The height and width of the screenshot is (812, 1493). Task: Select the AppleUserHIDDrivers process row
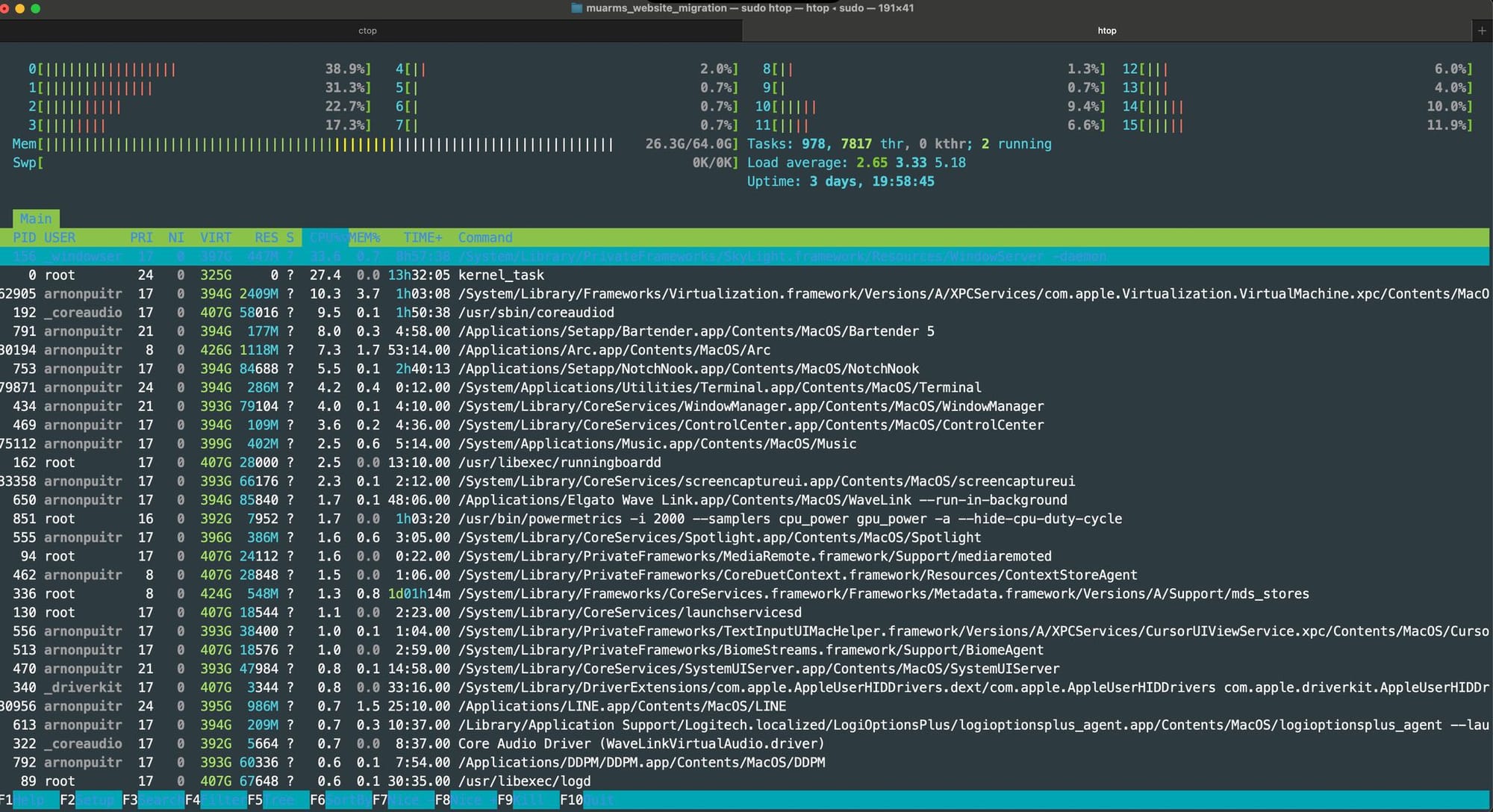click(x=745, y=687)
